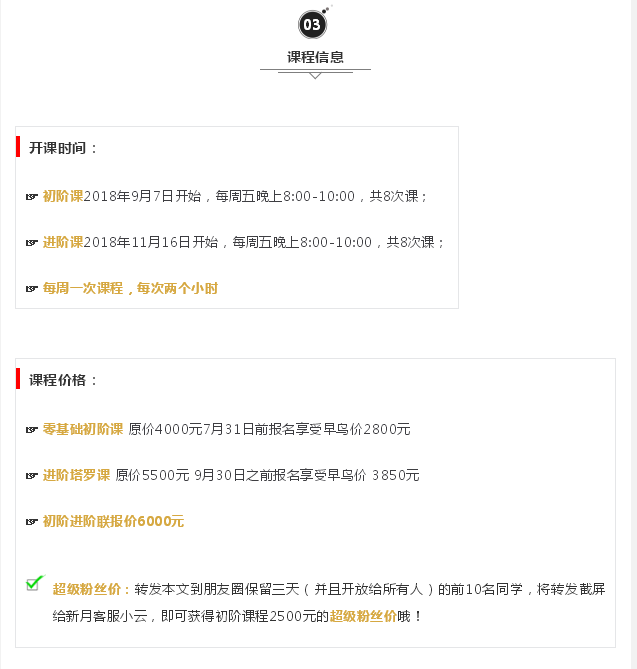
Task: Click the red bar beside 开课时间
Action: (x=18, y=147)
